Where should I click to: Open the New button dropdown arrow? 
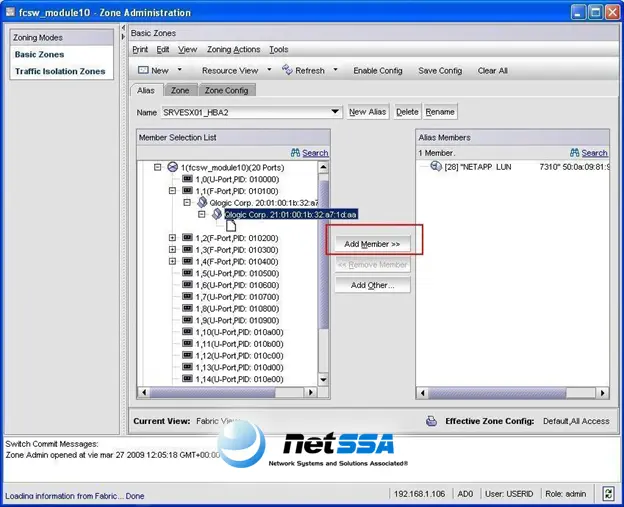[x=179, y=70]
